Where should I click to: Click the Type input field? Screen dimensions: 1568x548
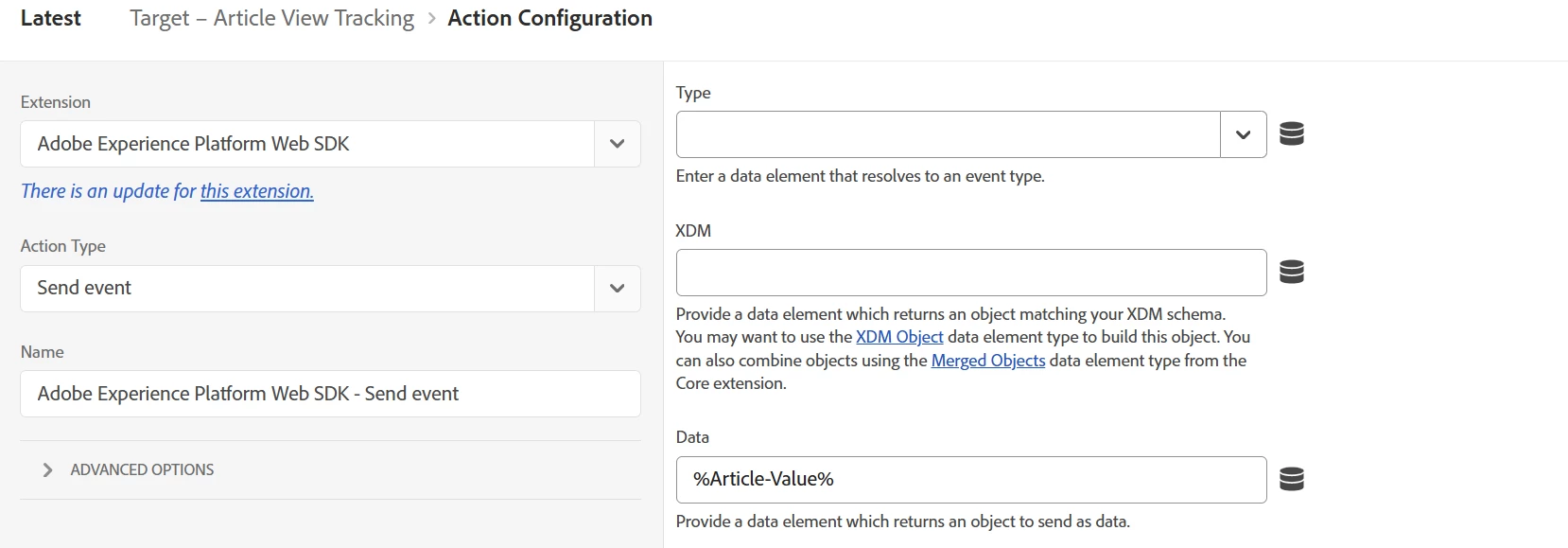948,134
